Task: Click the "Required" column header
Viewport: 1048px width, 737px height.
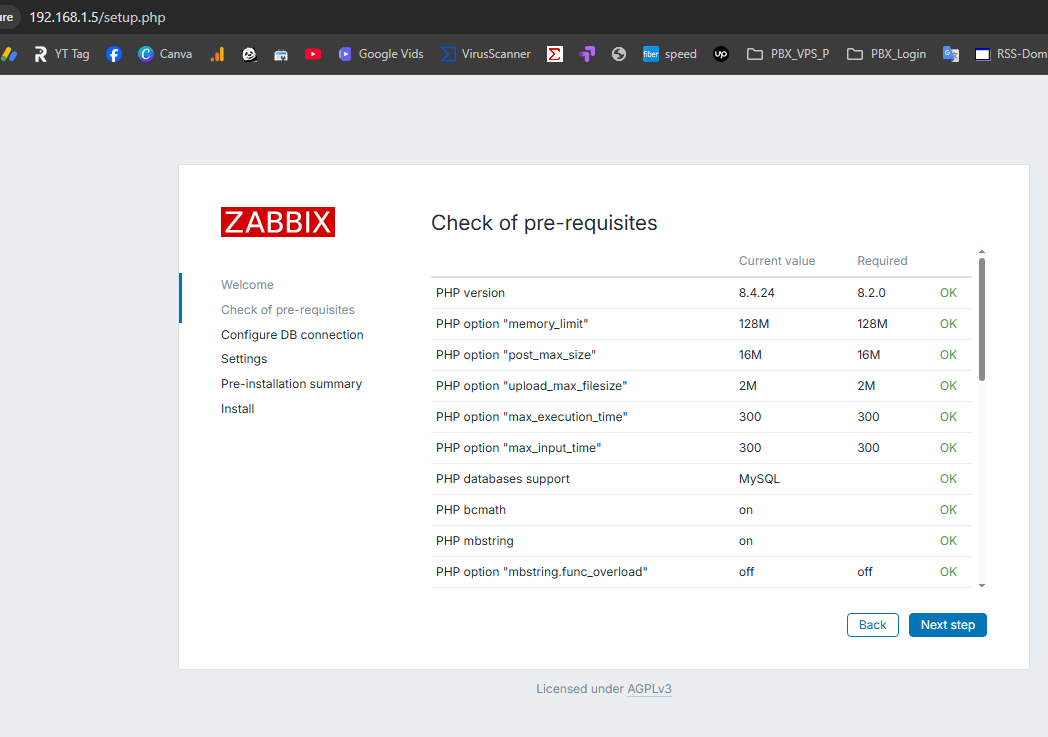Action: tap(882, 261)
